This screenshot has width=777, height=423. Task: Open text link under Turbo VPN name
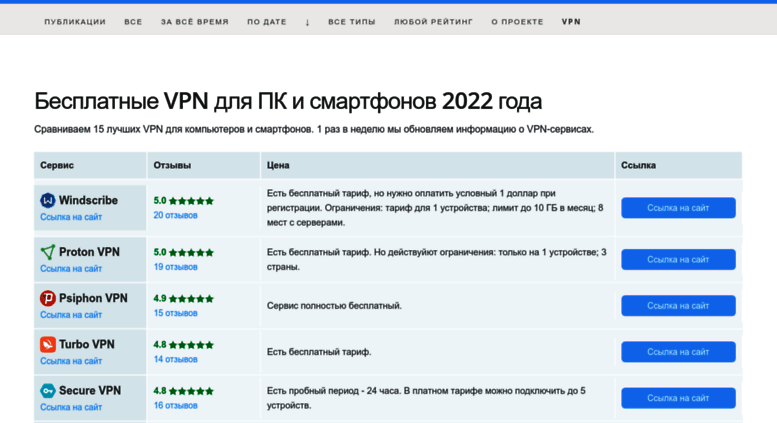click(71, 361)
